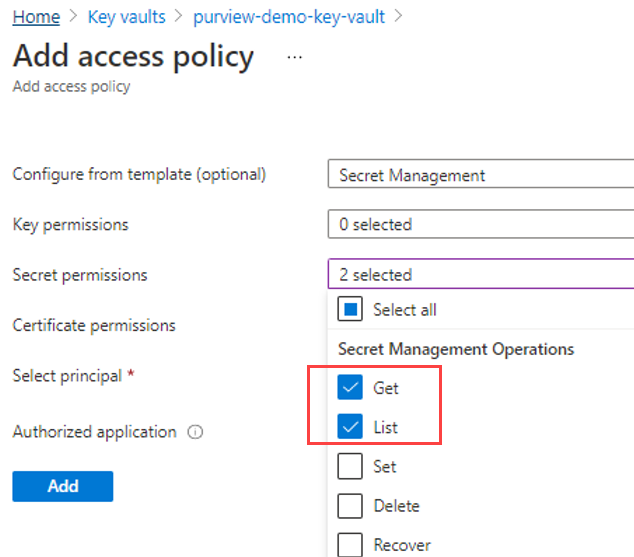Click the Certificate permissions label
634x557 pixels.
(x=94, y=325)
